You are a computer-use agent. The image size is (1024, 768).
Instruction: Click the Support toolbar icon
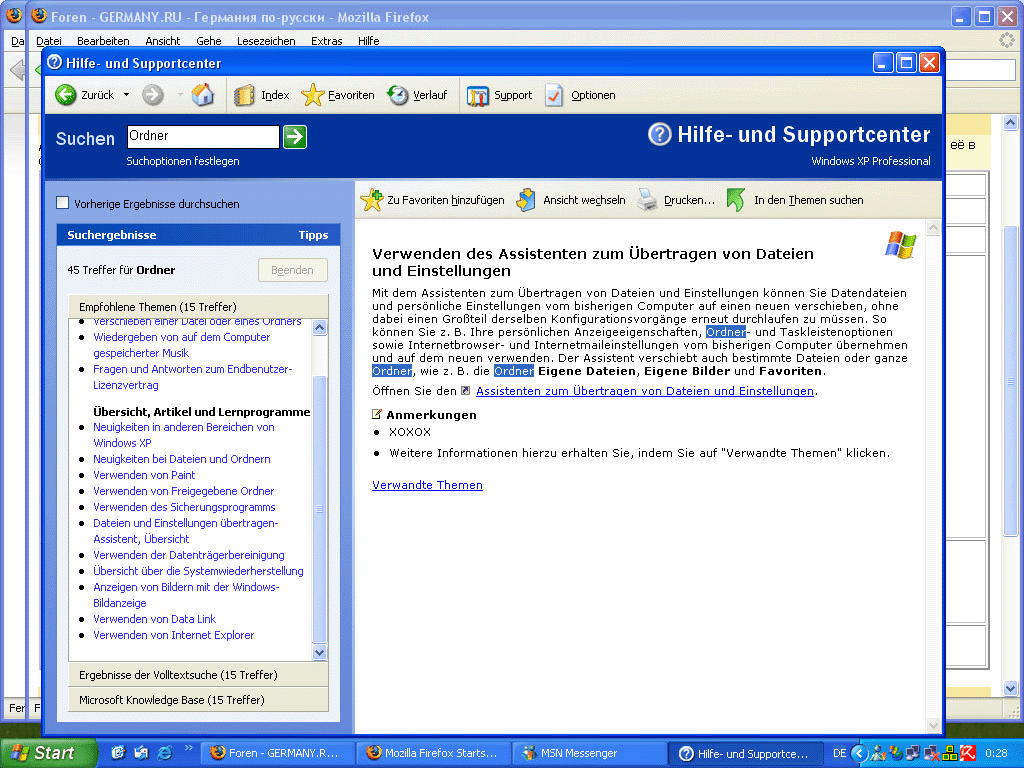(478, 95)
